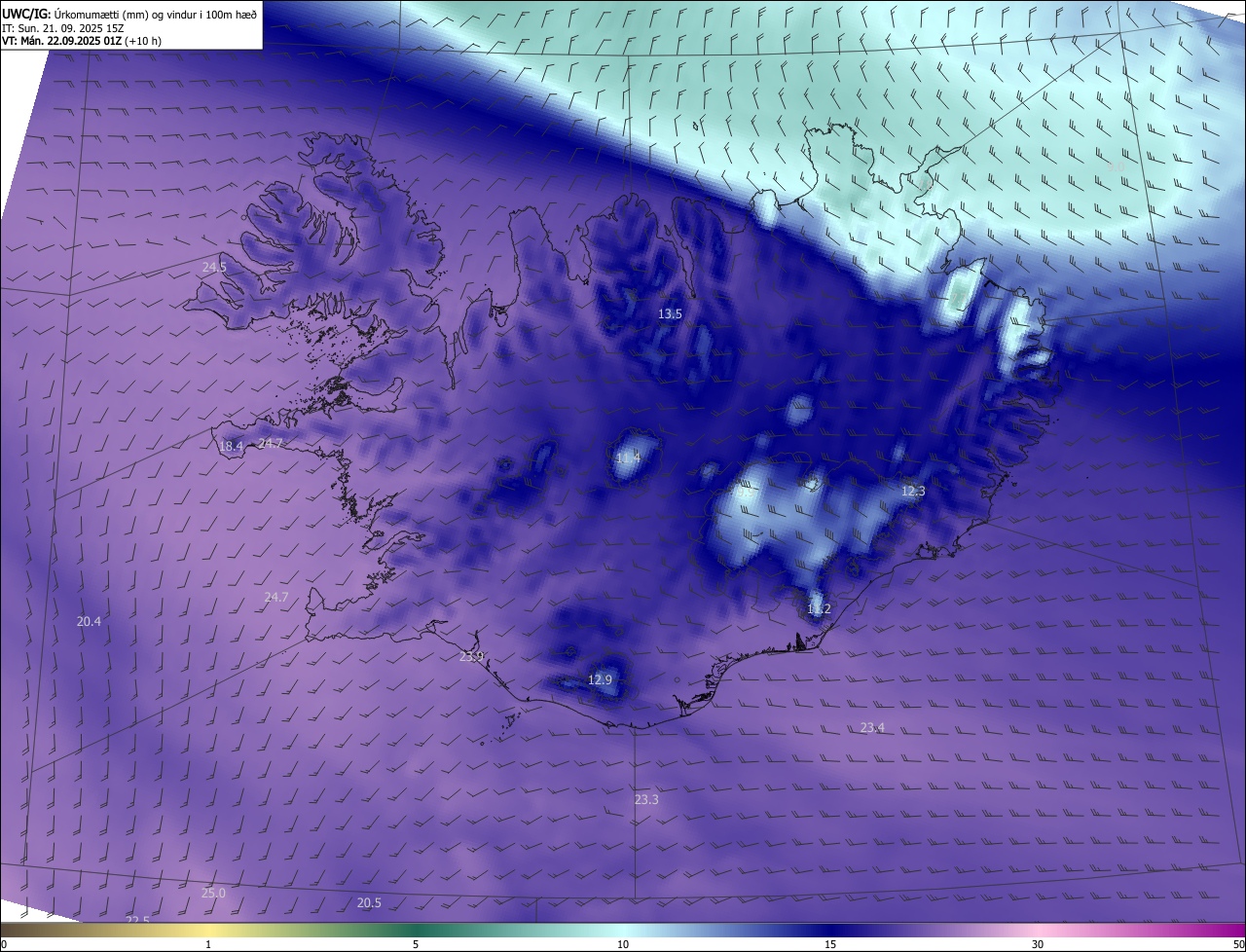This screenshot has width=1246, height=952.
Task: Click the 15 tick label on the color scale
Action: (x=830, y=944)
